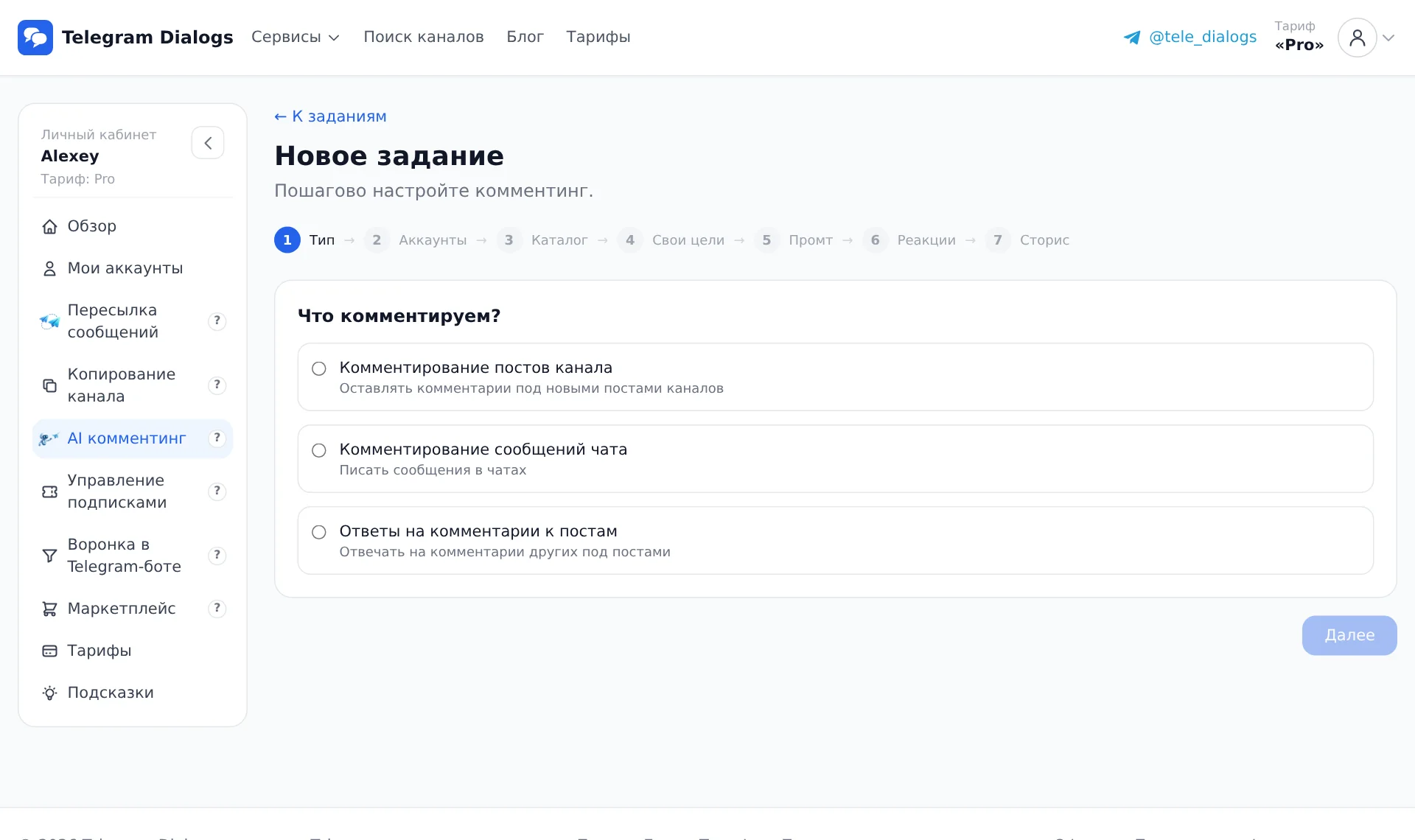Click the Тариф «Pro» label

(x=1299, y=36)
